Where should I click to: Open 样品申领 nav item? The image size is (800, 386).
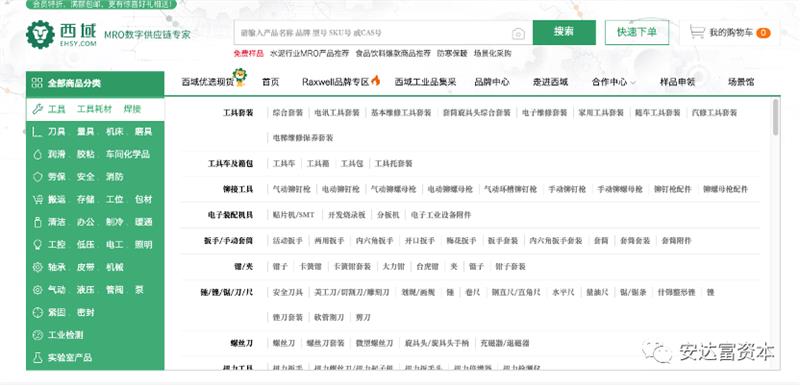677,82
